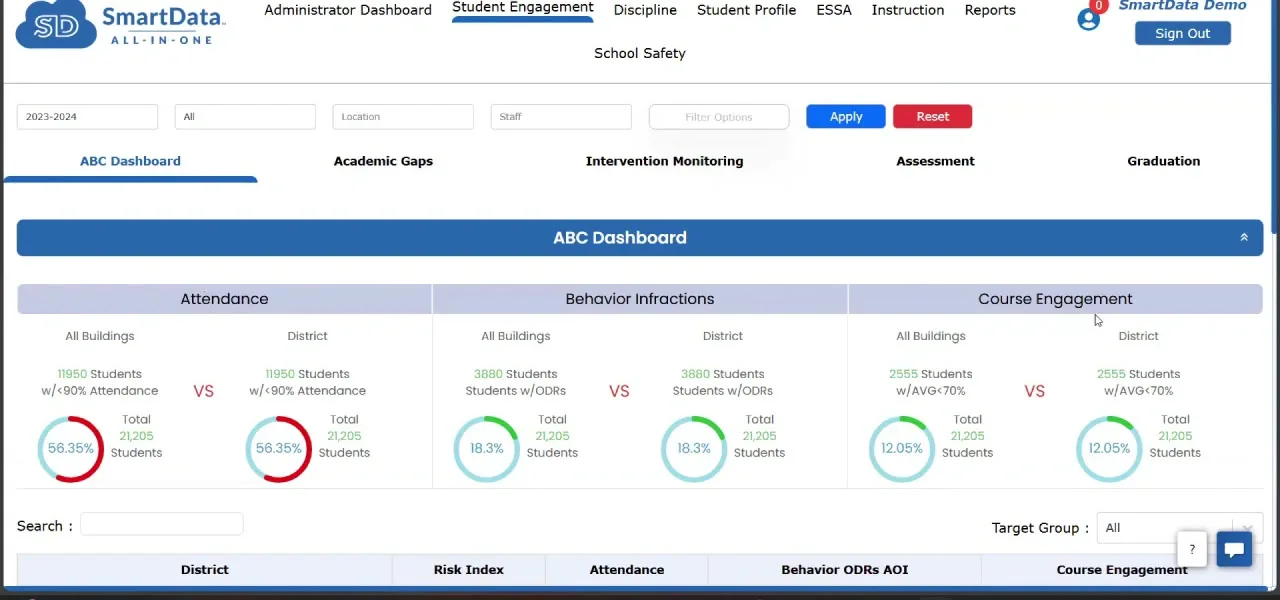
Task: Click the red notification badge on avatar
Action: [x=1099, y=6]
